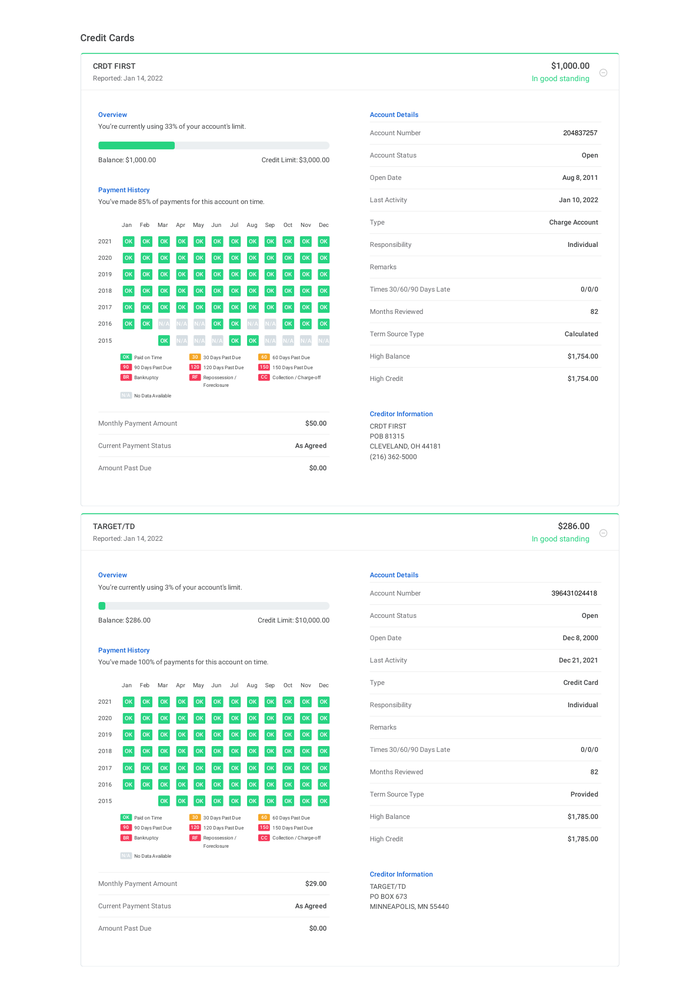The width and height of the screenshot is (700, 990).
Task: Click Paid on Time legend badge, TARGET/TD
Action: coord(126,818)
